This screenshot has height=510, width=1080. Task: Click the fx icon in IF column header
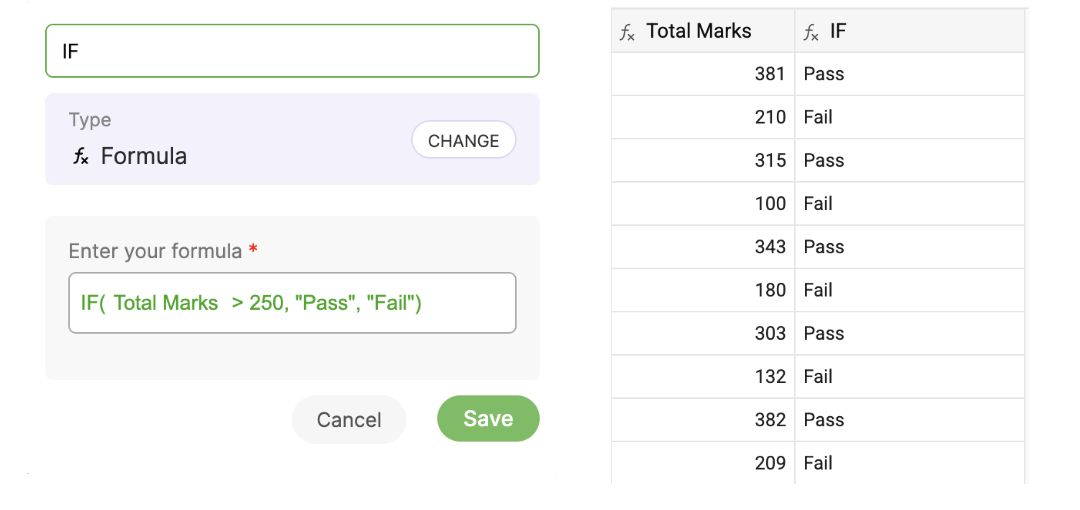point(811,32)
